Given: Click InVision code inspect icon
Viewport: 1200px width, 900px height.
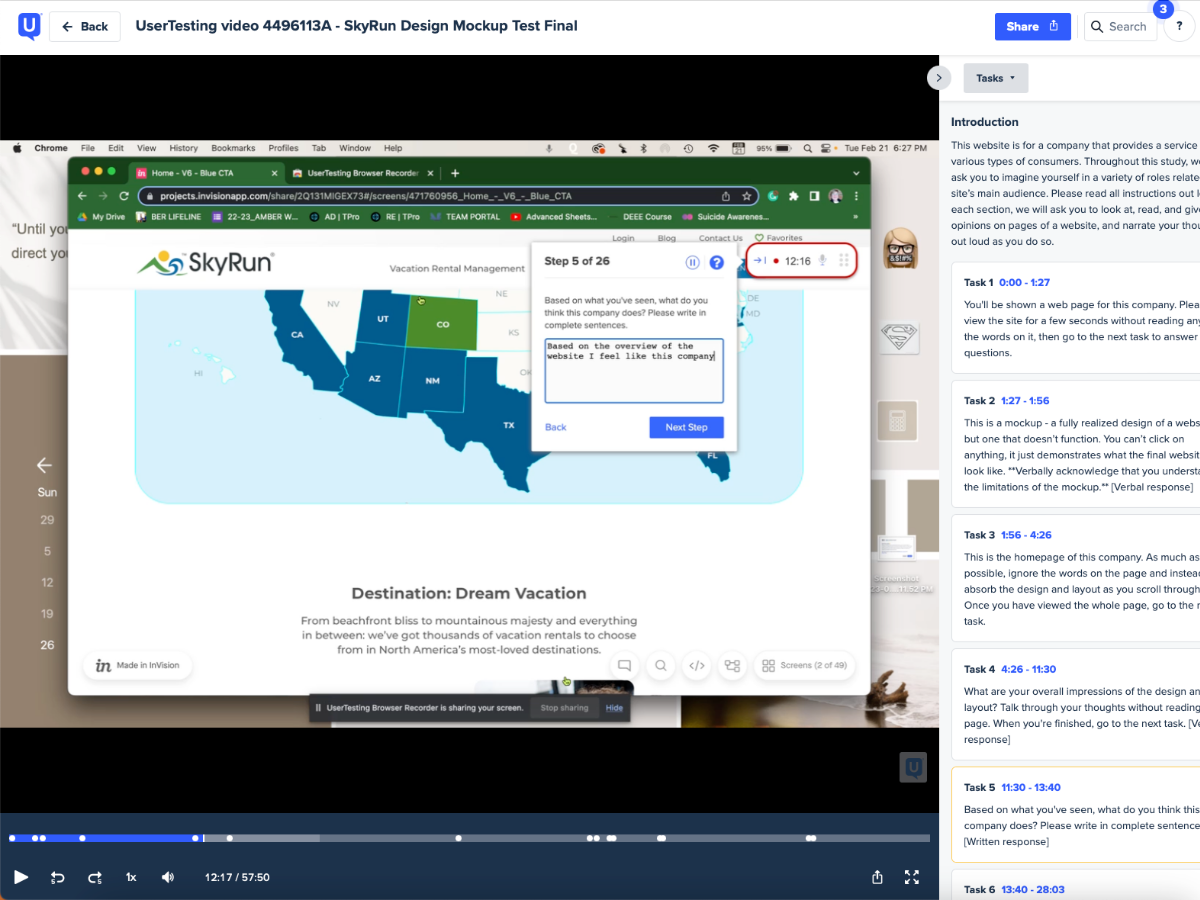Looking at the screenshot, I should click(x=698, y=665).
